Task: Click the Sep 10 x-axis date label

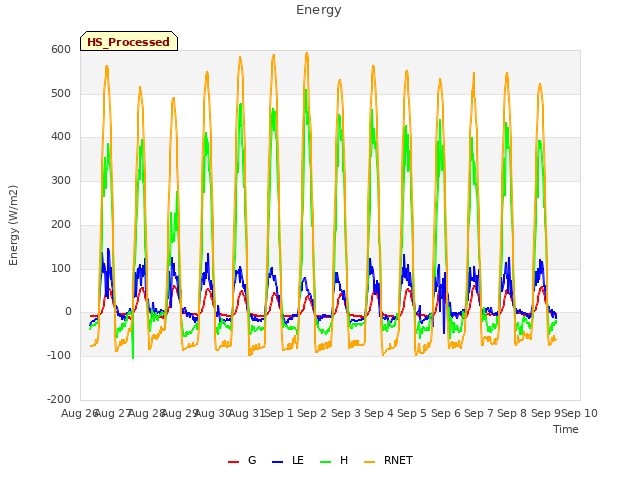Action: point(580,413)
